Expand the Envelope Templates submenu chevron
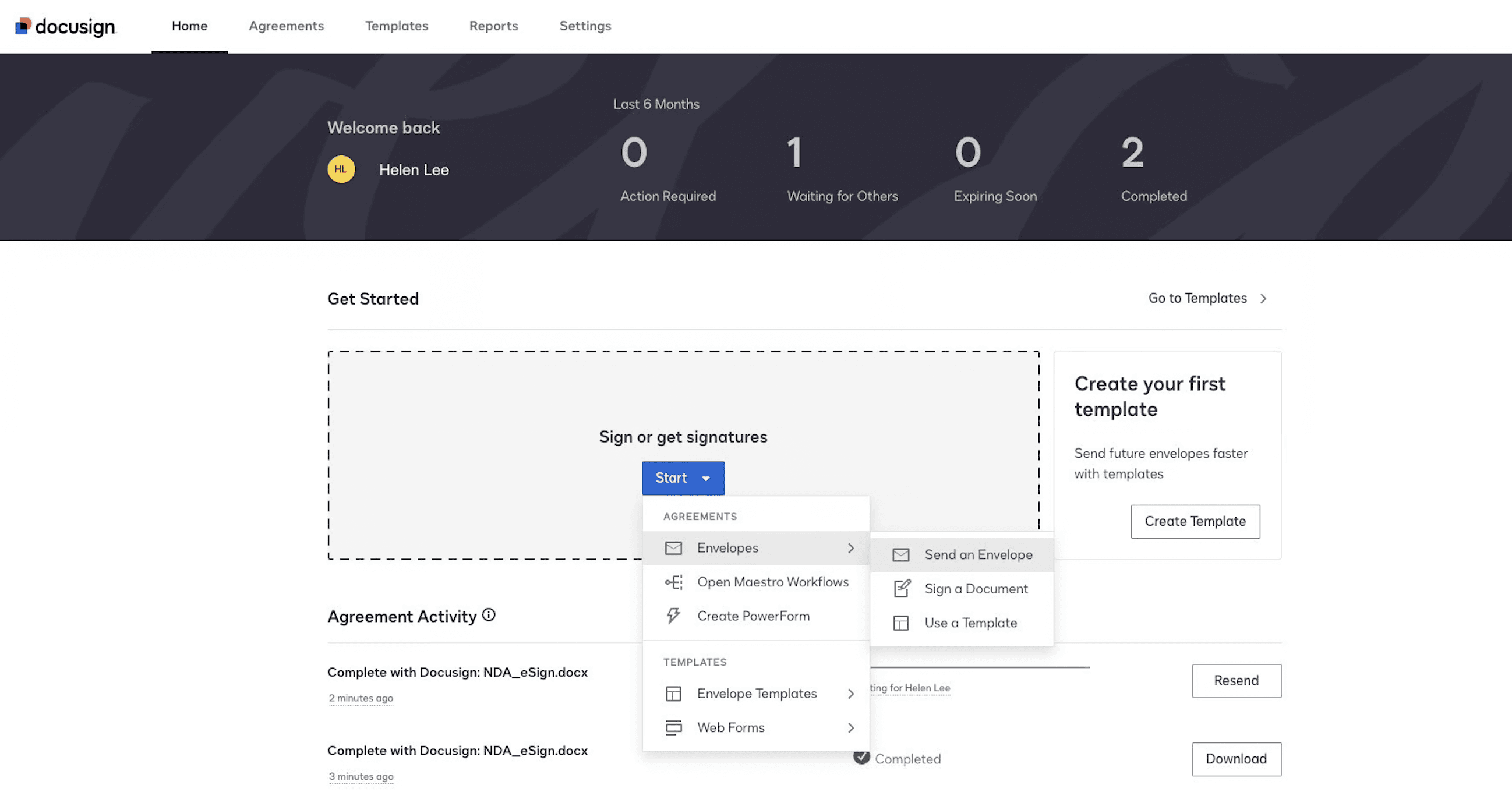Screen dimensions: 1512x792 [x=850, y=694]
